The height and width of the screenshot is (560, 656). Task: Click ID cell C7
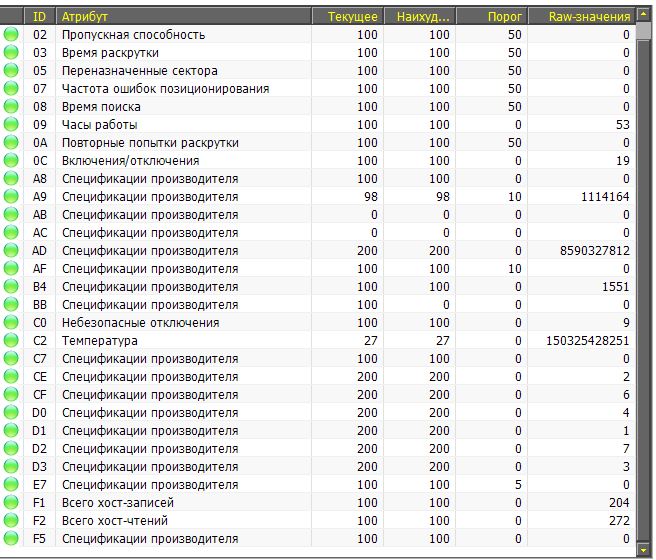tap(40, 358)
